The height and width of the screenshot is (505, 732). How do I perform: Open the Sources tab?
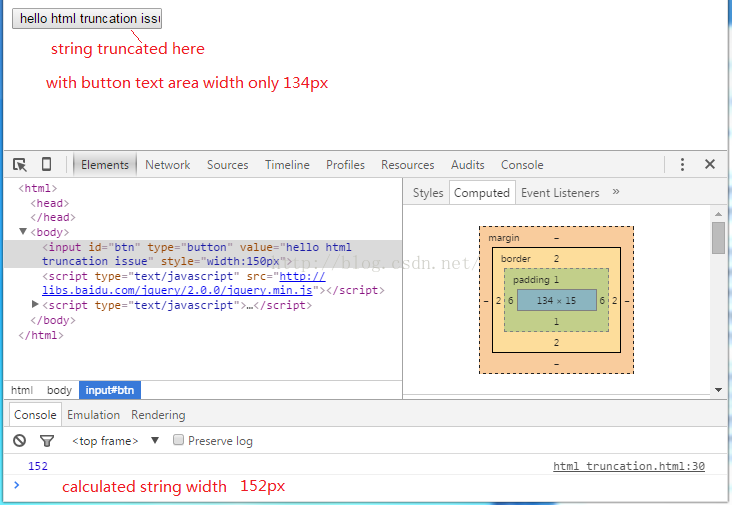[227, 165]
